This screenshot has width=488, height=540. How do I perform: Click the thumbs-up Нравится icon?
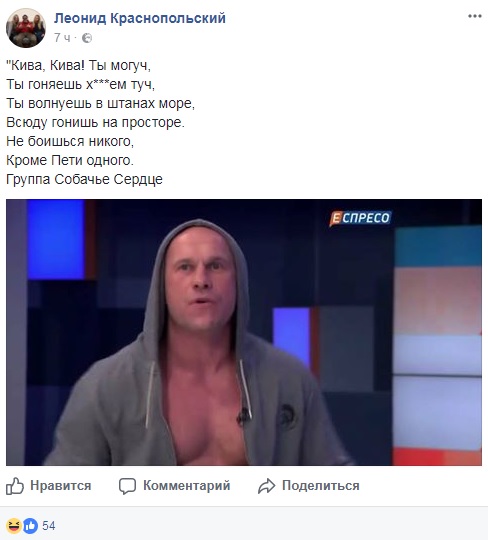[x=15, y=486]
